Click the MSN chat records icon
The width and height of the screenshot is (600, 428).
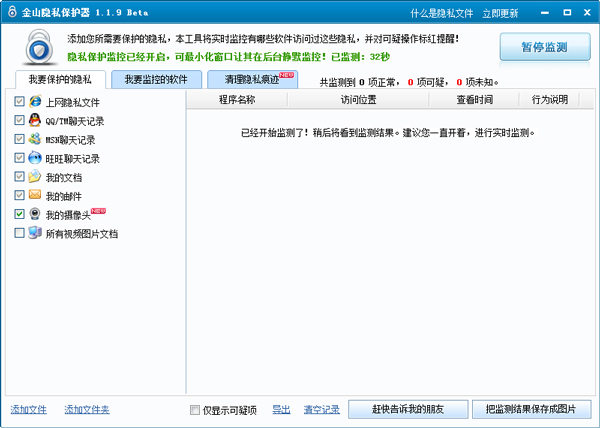click(x=35, y=139)
